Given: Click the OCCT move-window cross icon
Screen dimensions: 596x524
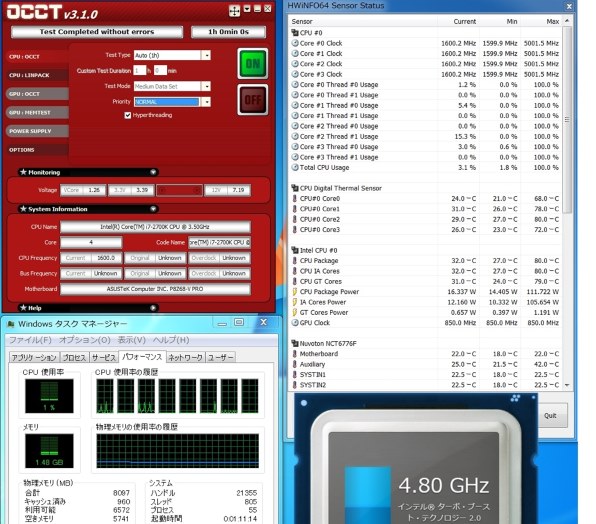Looking at the screenshot, I should click(234, 11).
